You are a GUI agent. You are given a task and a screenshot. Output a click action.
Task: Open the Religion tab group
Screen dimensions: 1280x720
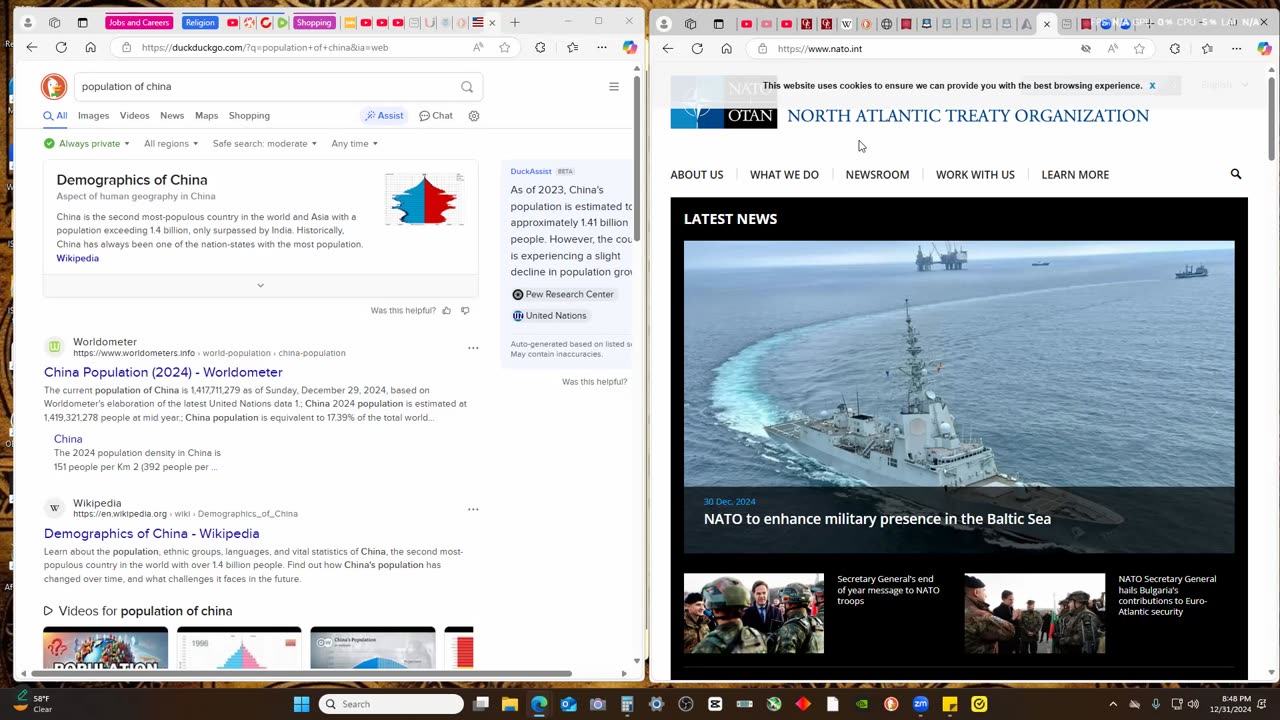[x=200, y=22]
